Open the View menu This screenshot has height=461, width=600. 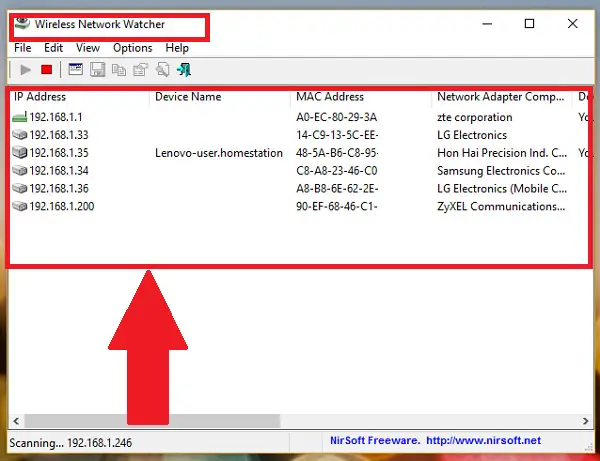[88, 48]
